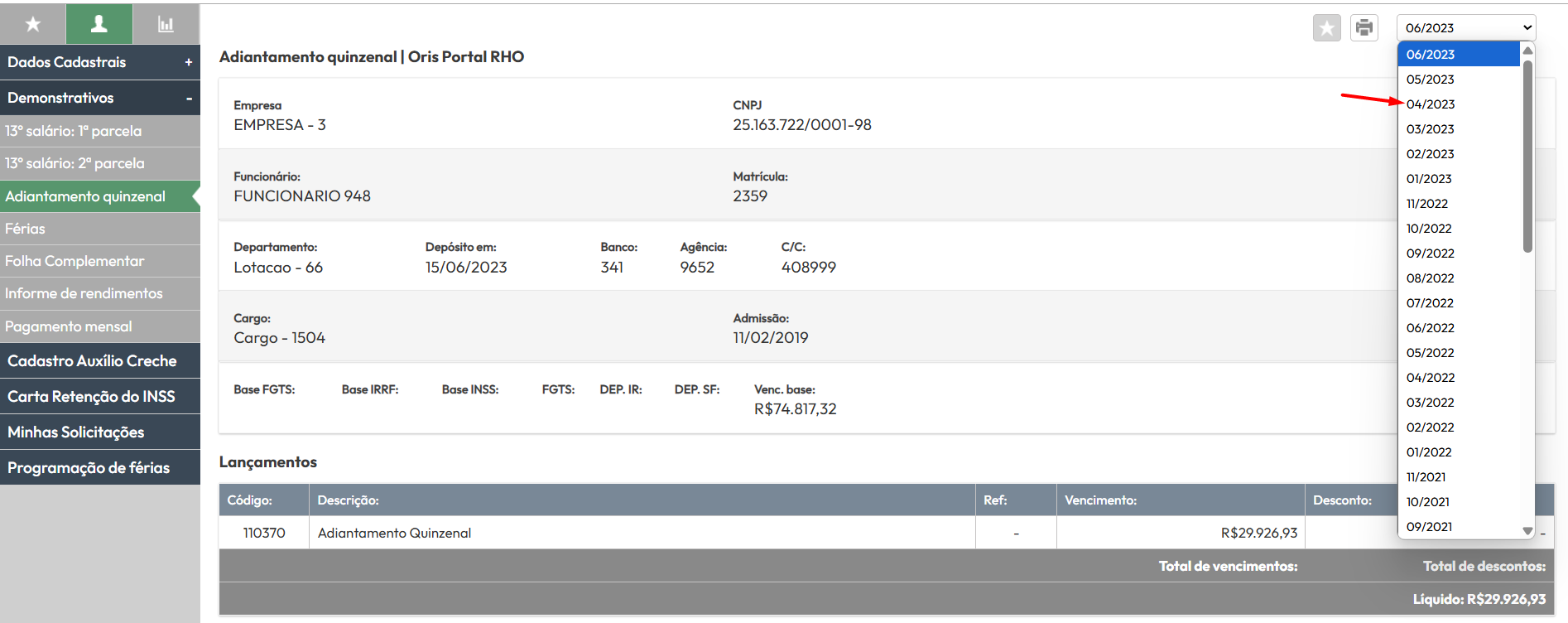Open Pagamento mensal statement

[x=69, y=326]
